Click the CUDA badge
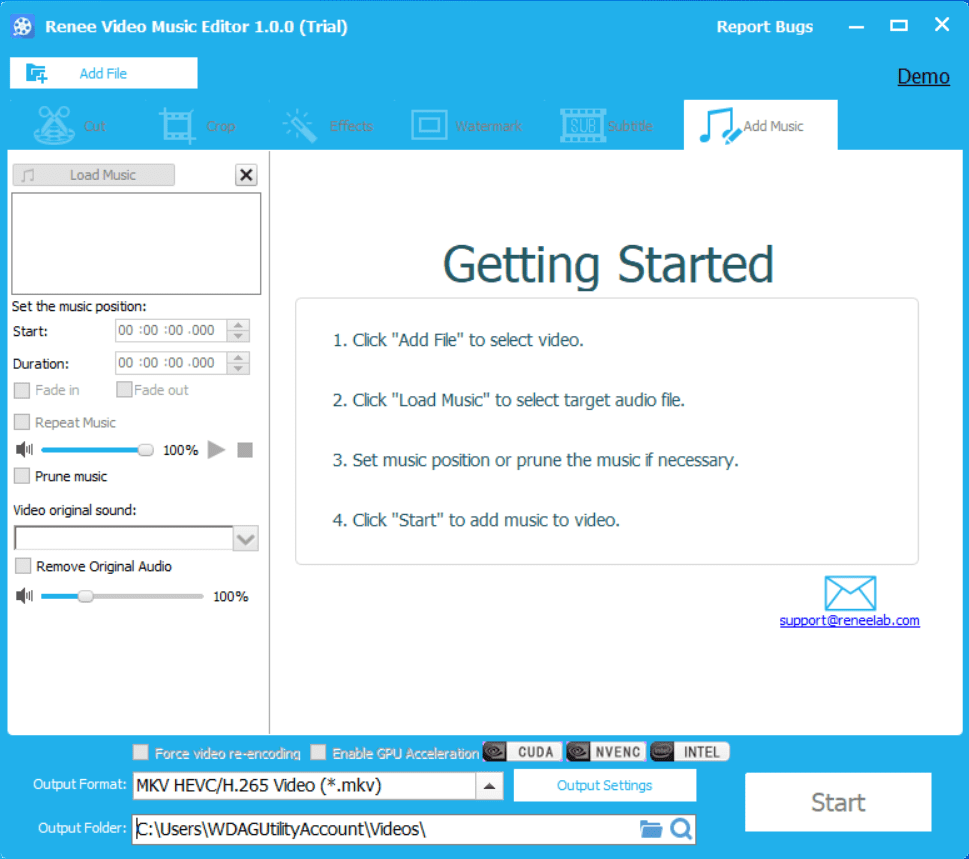 [523, 752]
